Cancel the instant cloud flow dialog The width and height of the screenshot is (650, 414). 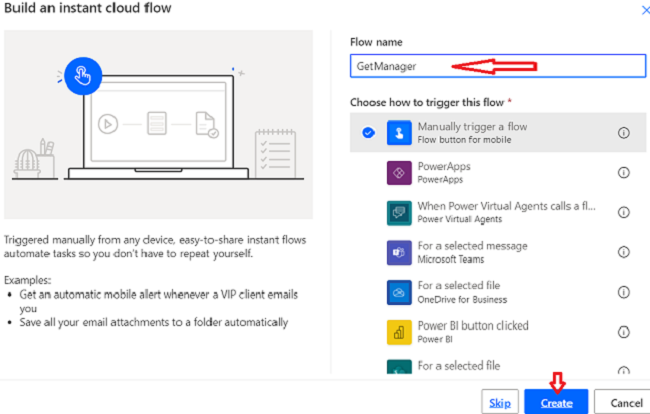[x=626, y=402]
